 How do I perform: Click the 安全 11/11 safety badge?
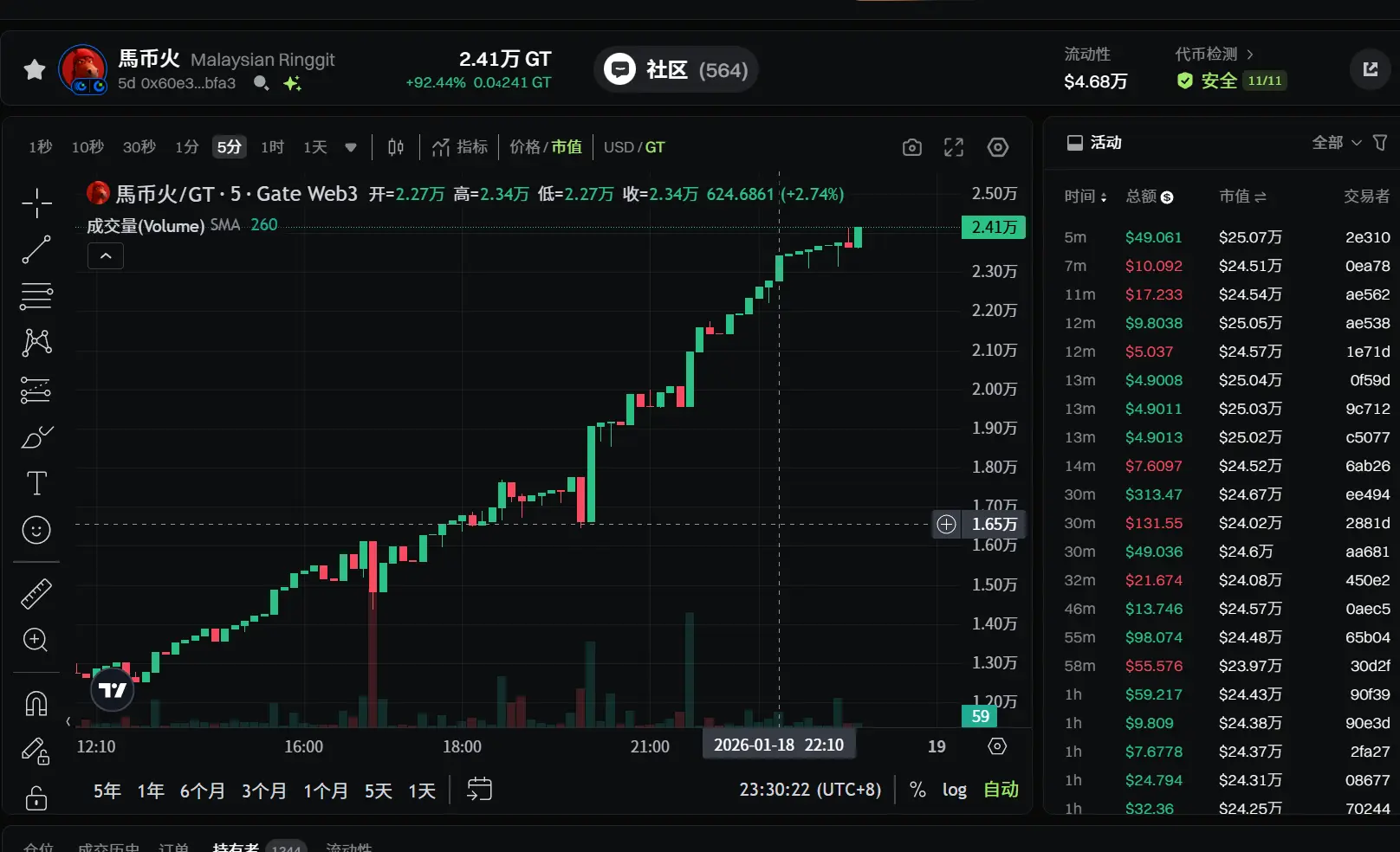click(x=1231, y=81)
